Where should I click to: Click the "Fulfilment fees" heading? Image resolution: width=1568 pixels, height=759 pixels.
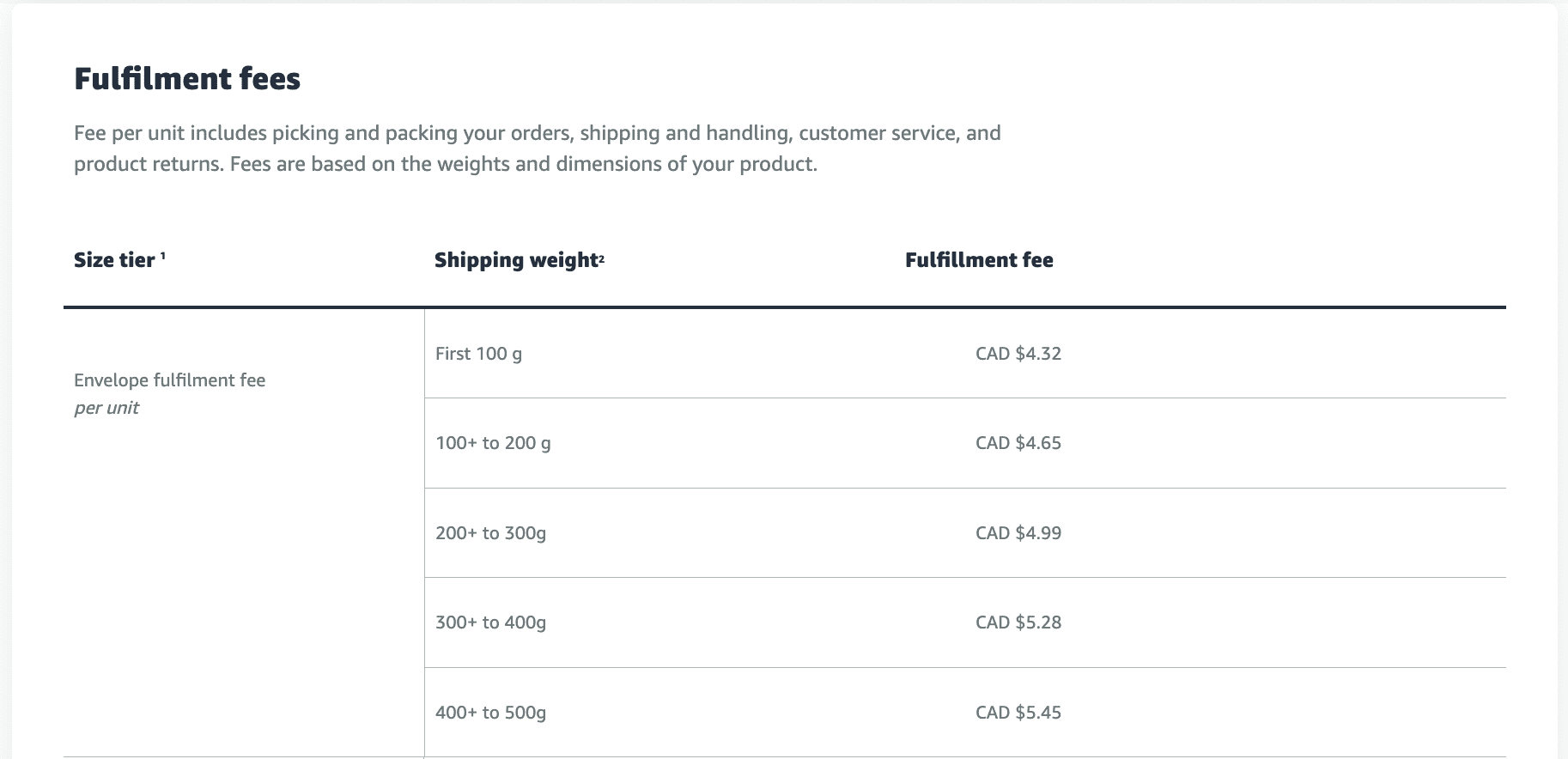click(187, 79)
